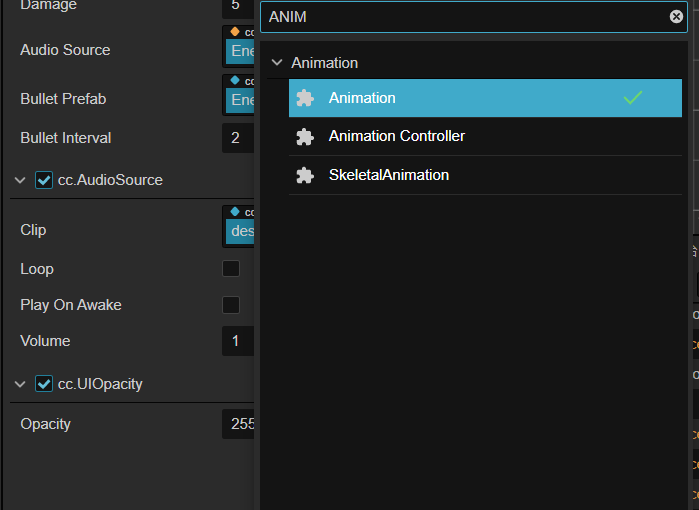This screenshot has height=510, width=699.
Task: Click the Volume value field
Action: 237,341
